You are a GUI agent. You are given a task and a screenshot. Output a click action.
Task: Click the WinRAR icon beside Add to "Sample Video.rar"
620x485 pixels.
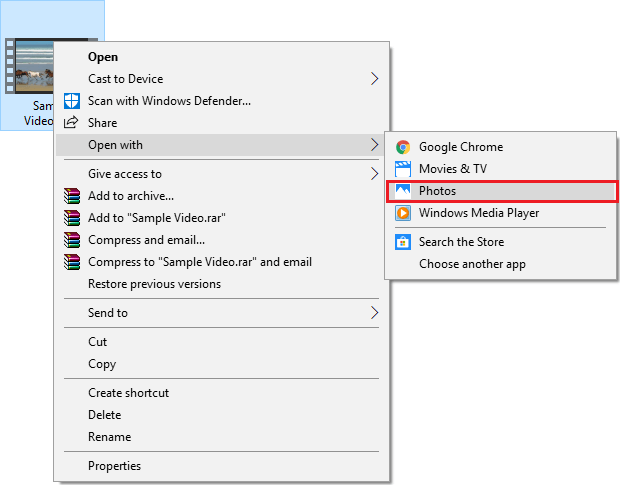click(72, 218)
